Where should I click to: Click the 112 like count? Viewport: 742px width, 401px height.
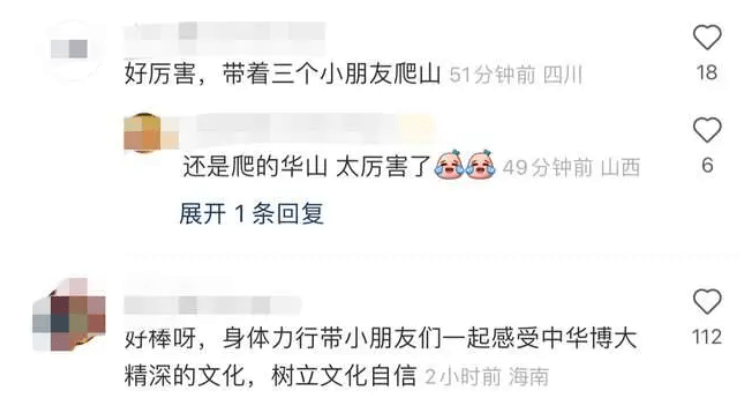[x=707, y=337]
